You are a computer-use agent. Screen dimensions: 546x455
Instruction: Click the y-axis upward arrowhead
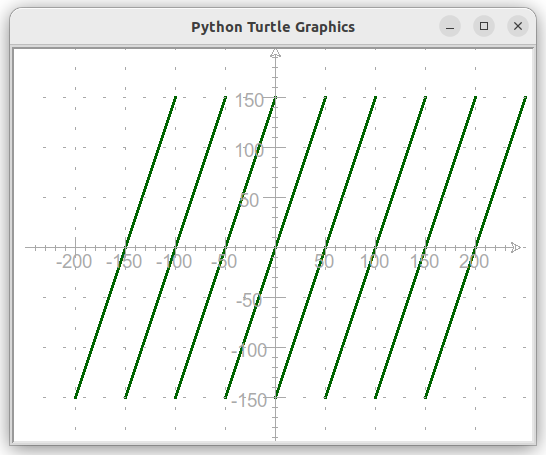click(x=275, y=53)
